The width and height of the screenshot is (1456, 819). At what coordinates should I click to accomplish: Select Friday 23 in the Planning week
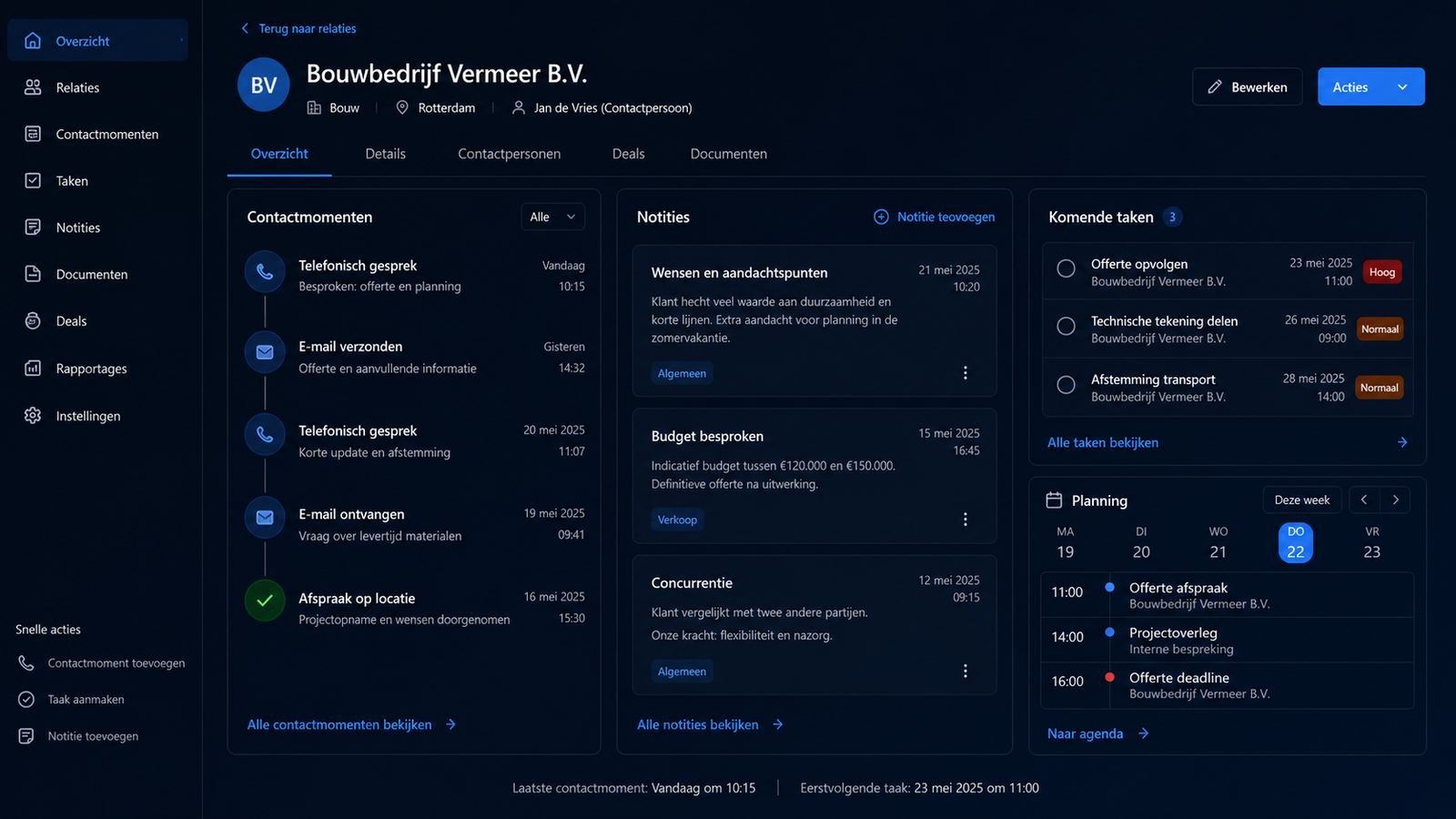click(1372, 542)
